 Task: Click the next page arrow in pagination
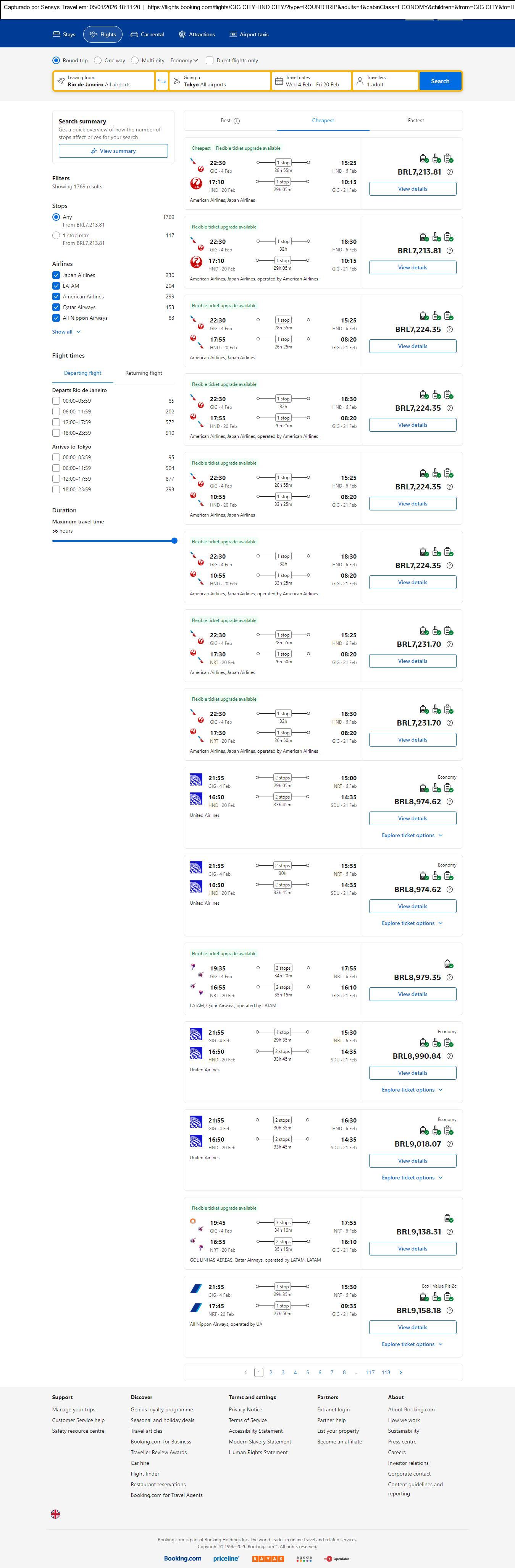(401, 1372)
